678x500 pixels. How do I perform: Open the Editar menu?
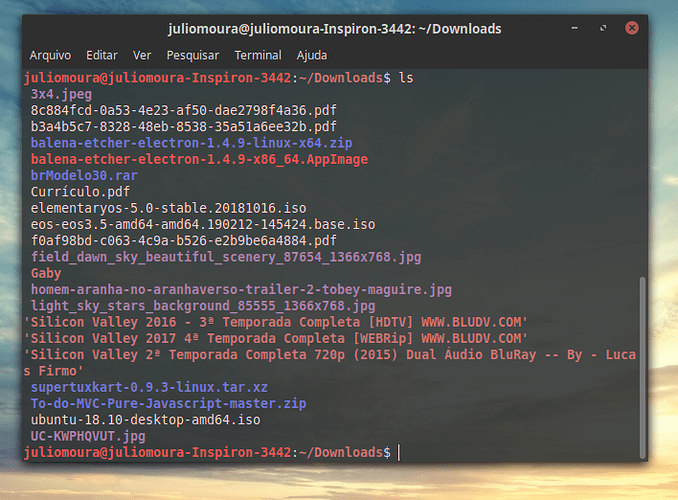(x=102, y=55)
